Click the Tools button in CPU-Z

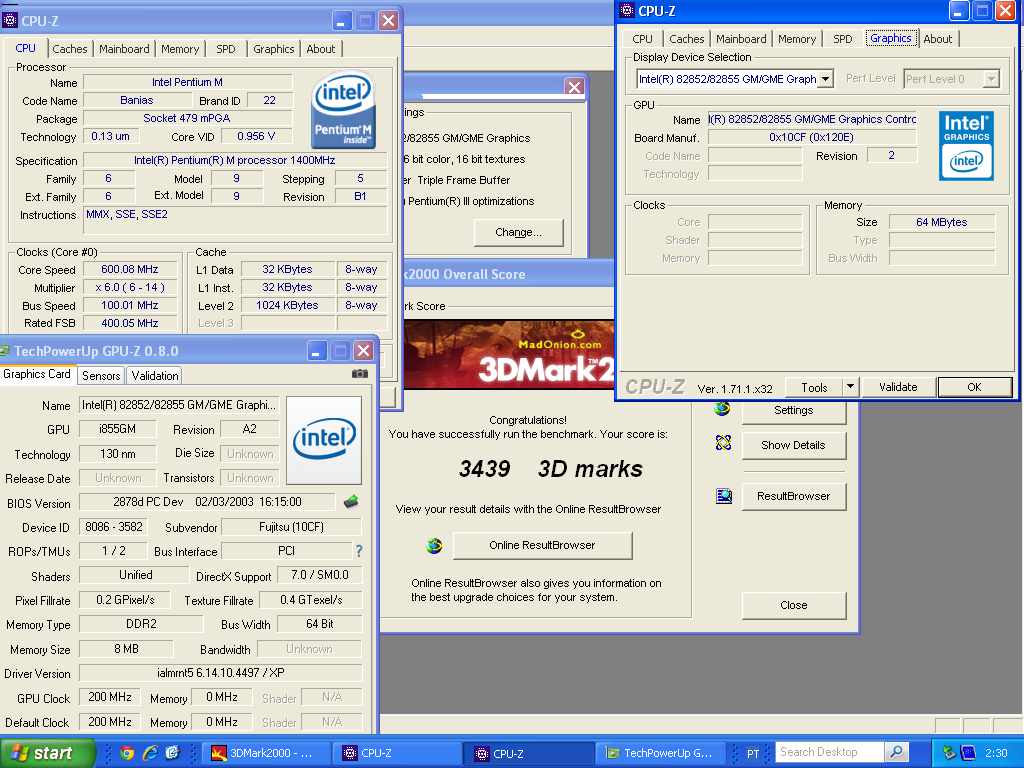(x=814, y=388)
